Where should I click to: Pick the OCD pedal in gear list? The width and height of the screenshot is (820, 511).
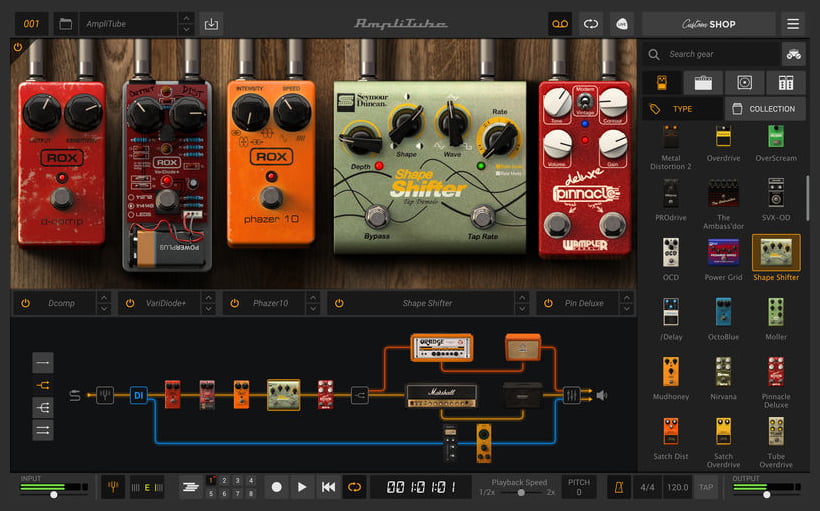click(x=671, y=259)
